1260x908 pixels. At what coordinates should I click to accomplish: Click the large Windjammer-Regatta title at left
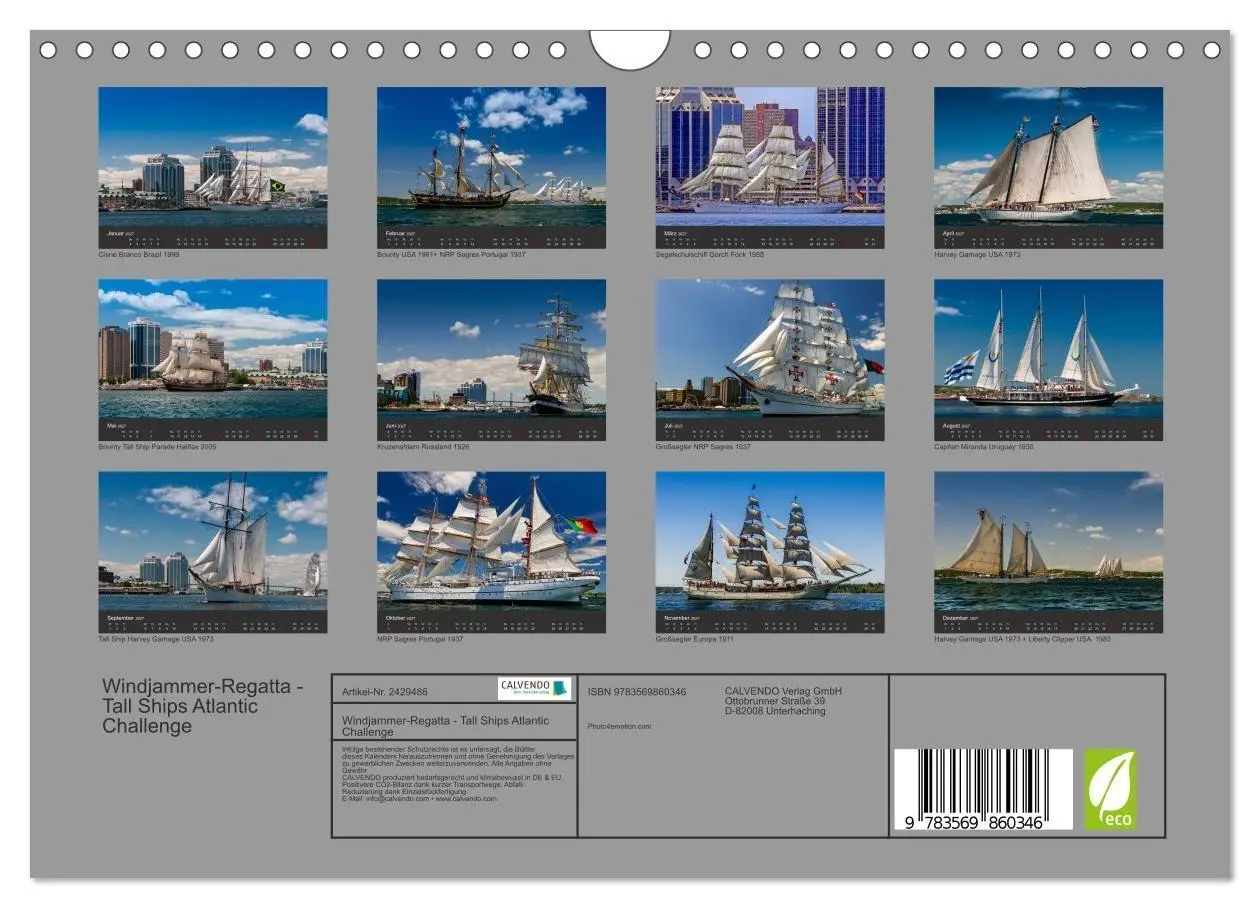point(203,706)
